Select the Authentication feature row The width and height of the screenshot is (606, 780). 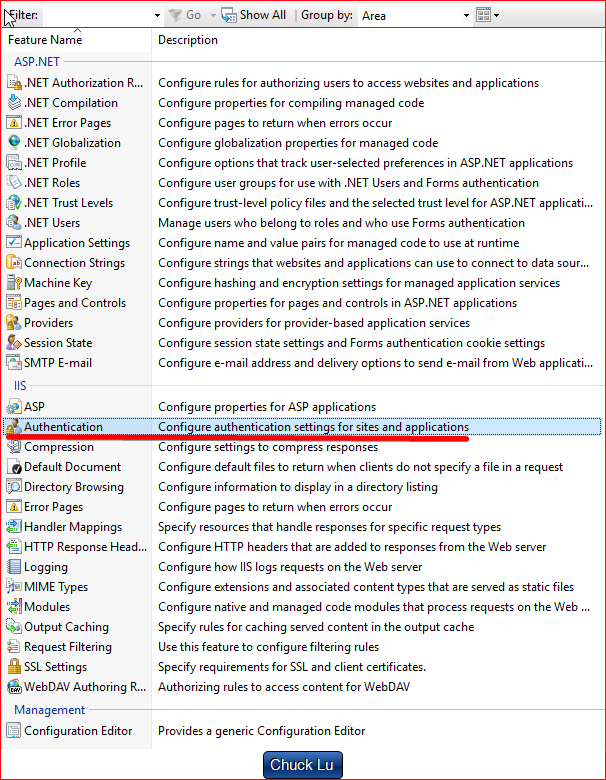pos(302,427)
